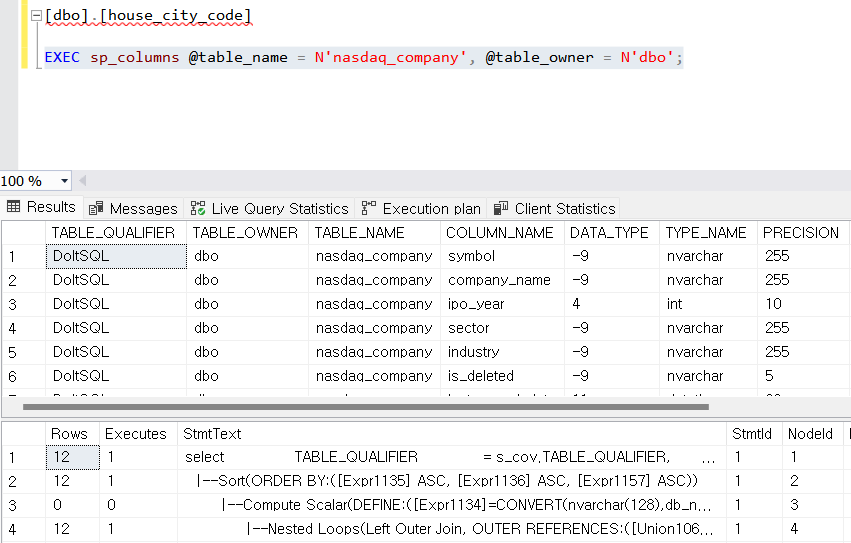Select the StmtId column header

[754, 434]
